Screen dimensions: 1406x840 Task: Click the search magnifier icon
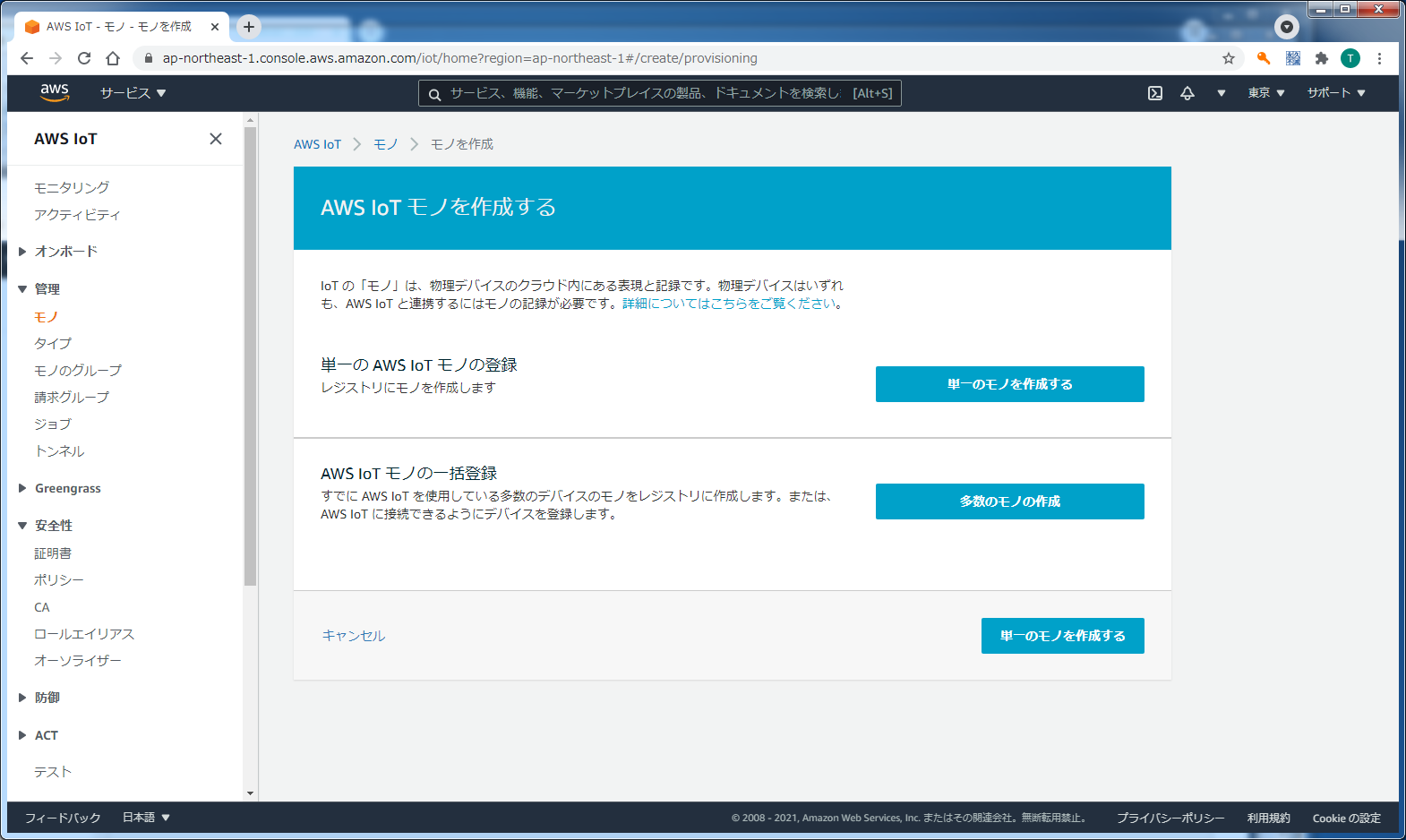tap(434, 94)
